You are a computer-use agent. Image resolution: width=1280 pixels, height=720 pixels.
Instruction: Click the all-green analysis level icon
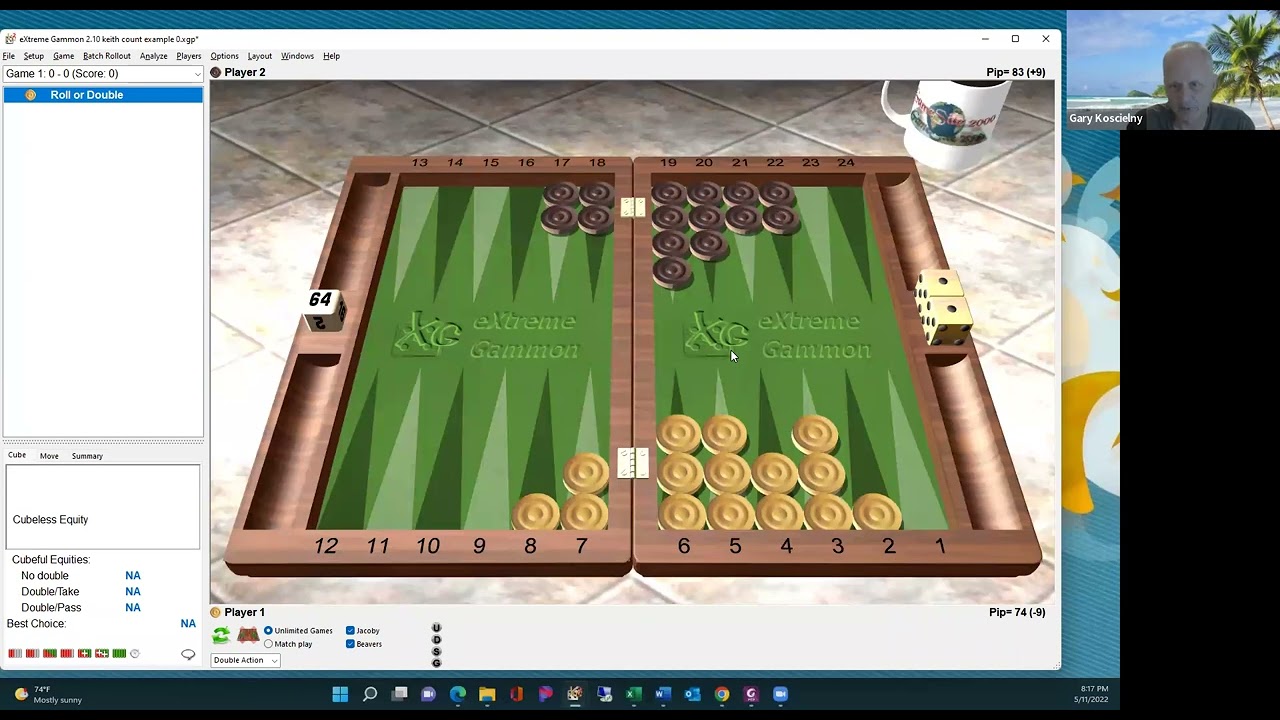[119, 653]
